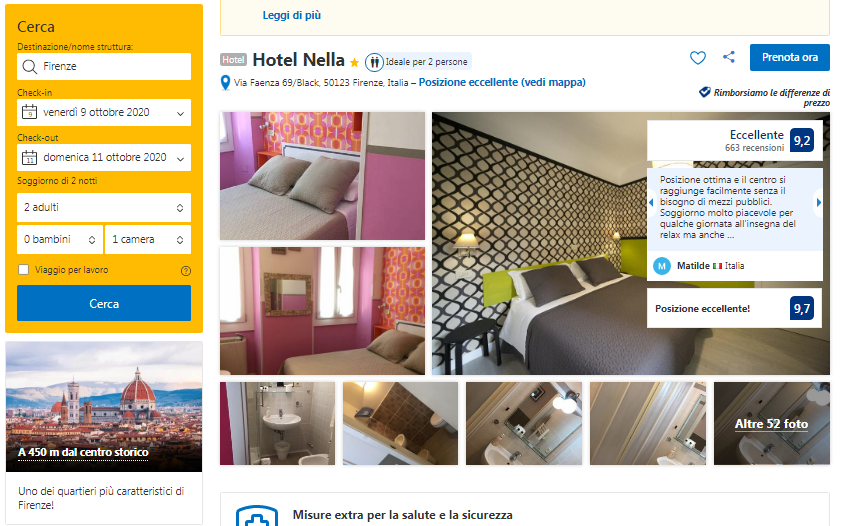Show the next review with the right arrow

pos(819,203)
